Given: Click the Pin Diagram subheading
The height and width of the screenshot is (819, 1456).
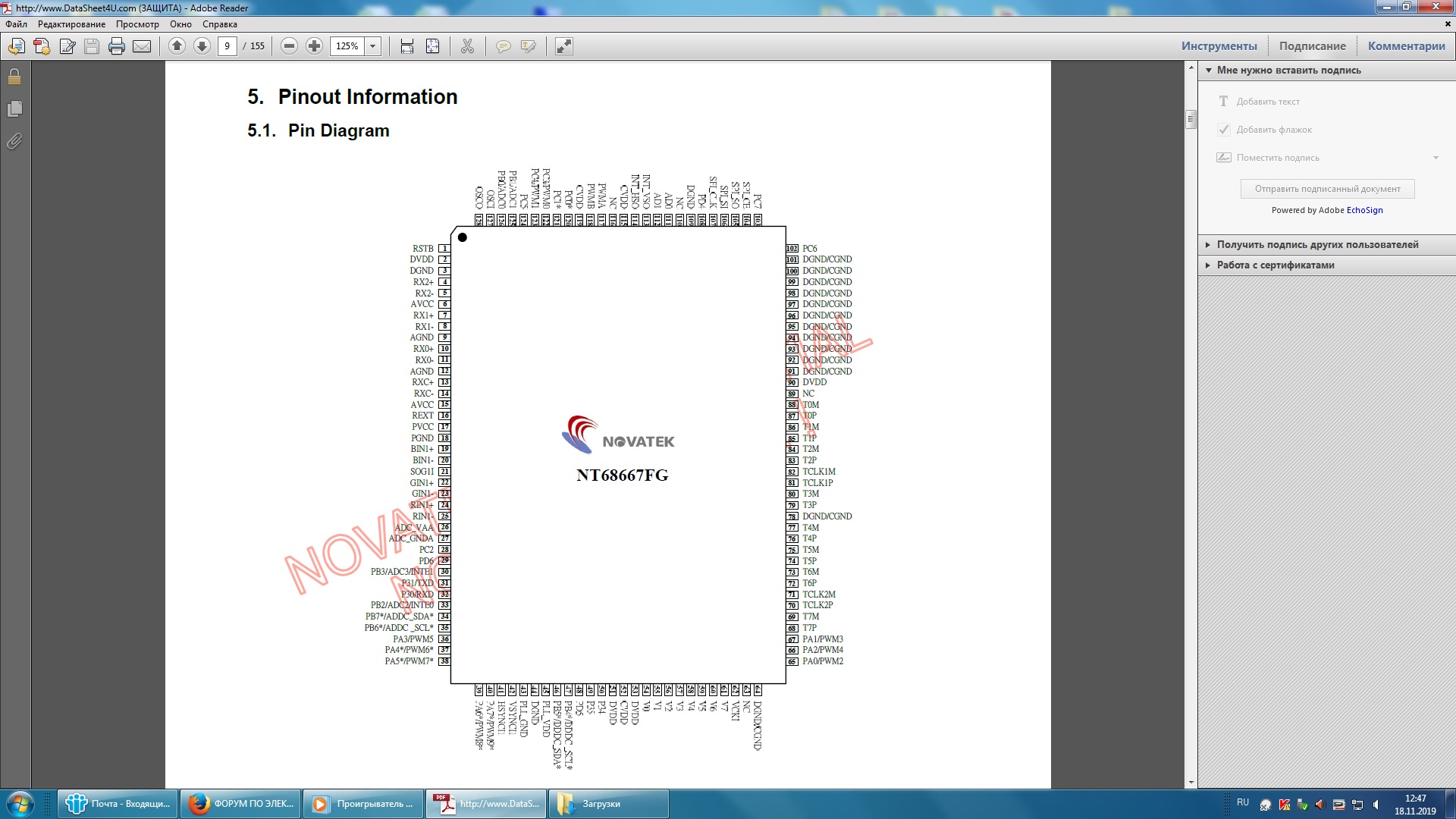Looking at the screenshot, I should [338, 130].
